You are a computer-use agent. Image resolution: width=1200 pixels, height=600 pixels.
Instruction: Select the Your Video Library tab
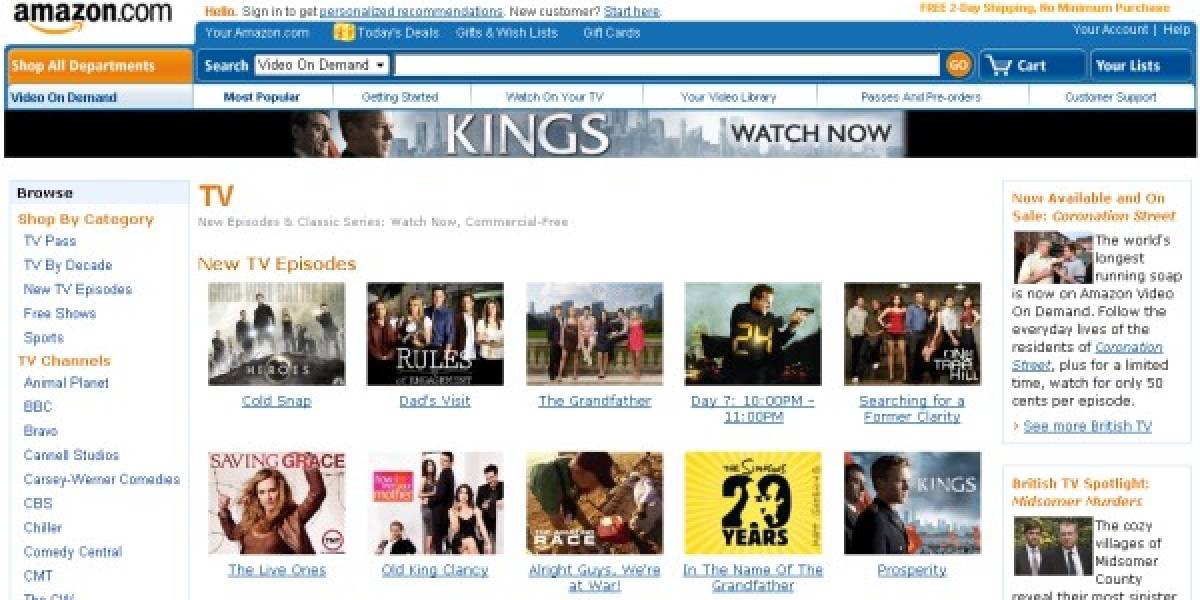click(728, 97)
